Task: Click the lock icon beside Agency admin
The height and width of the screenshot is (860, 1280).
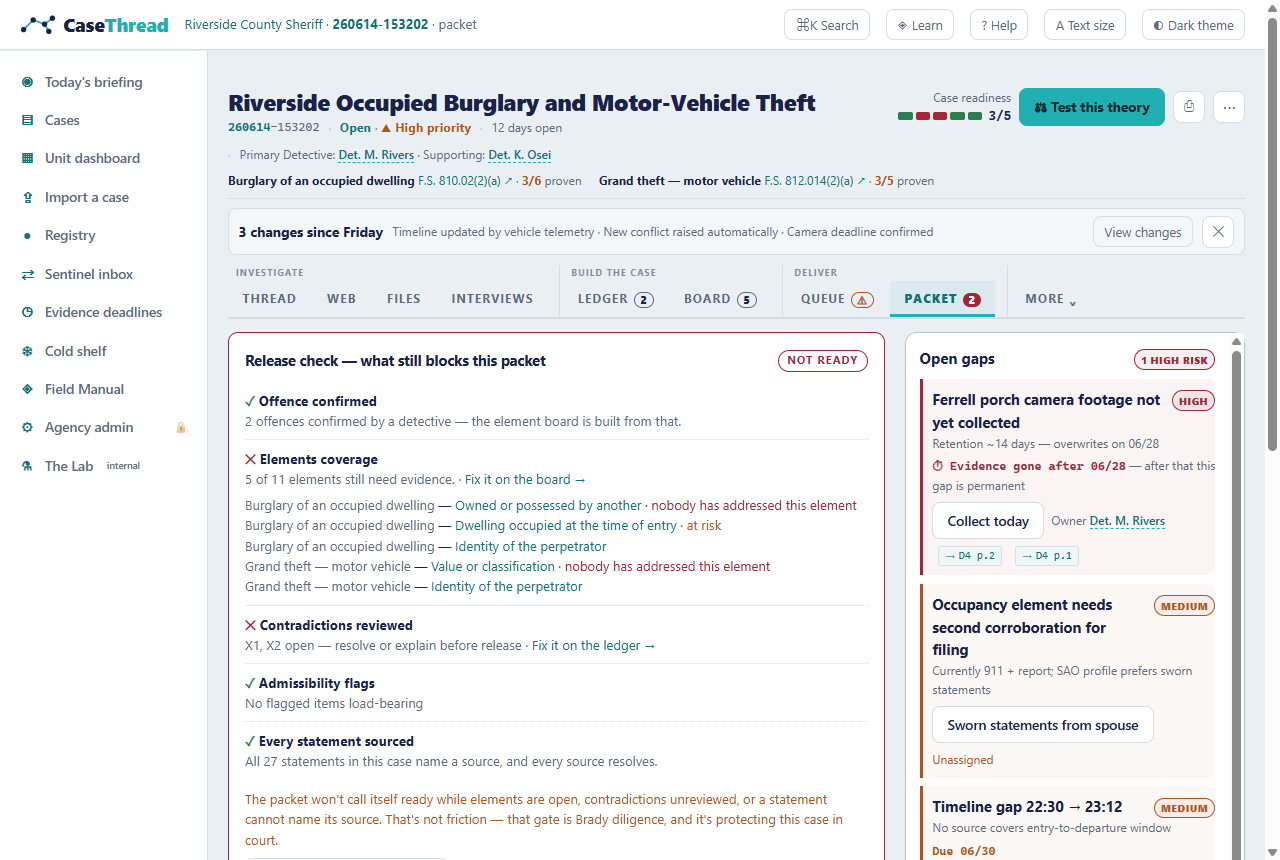Action: pos(181,428)
